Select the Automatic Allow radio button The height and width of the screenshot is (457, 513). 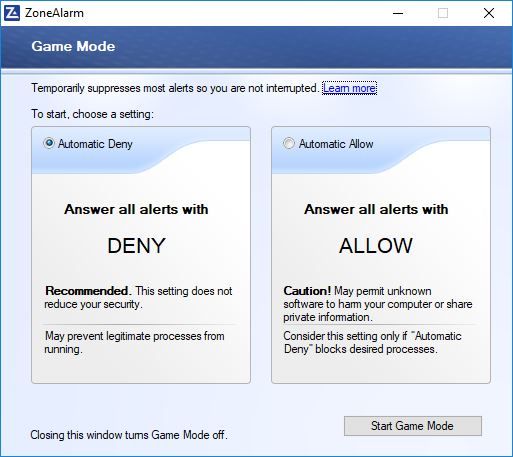click(289, 143)
